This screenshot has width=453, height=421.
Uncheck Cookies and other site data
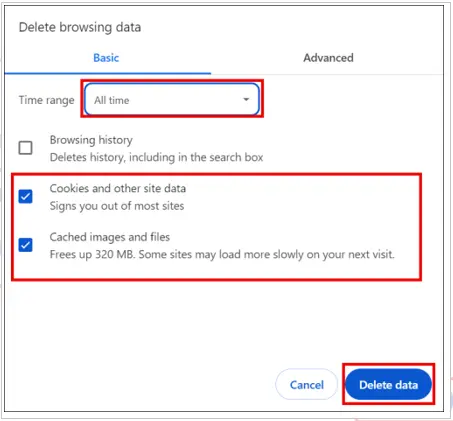click(x=25, y=196)
